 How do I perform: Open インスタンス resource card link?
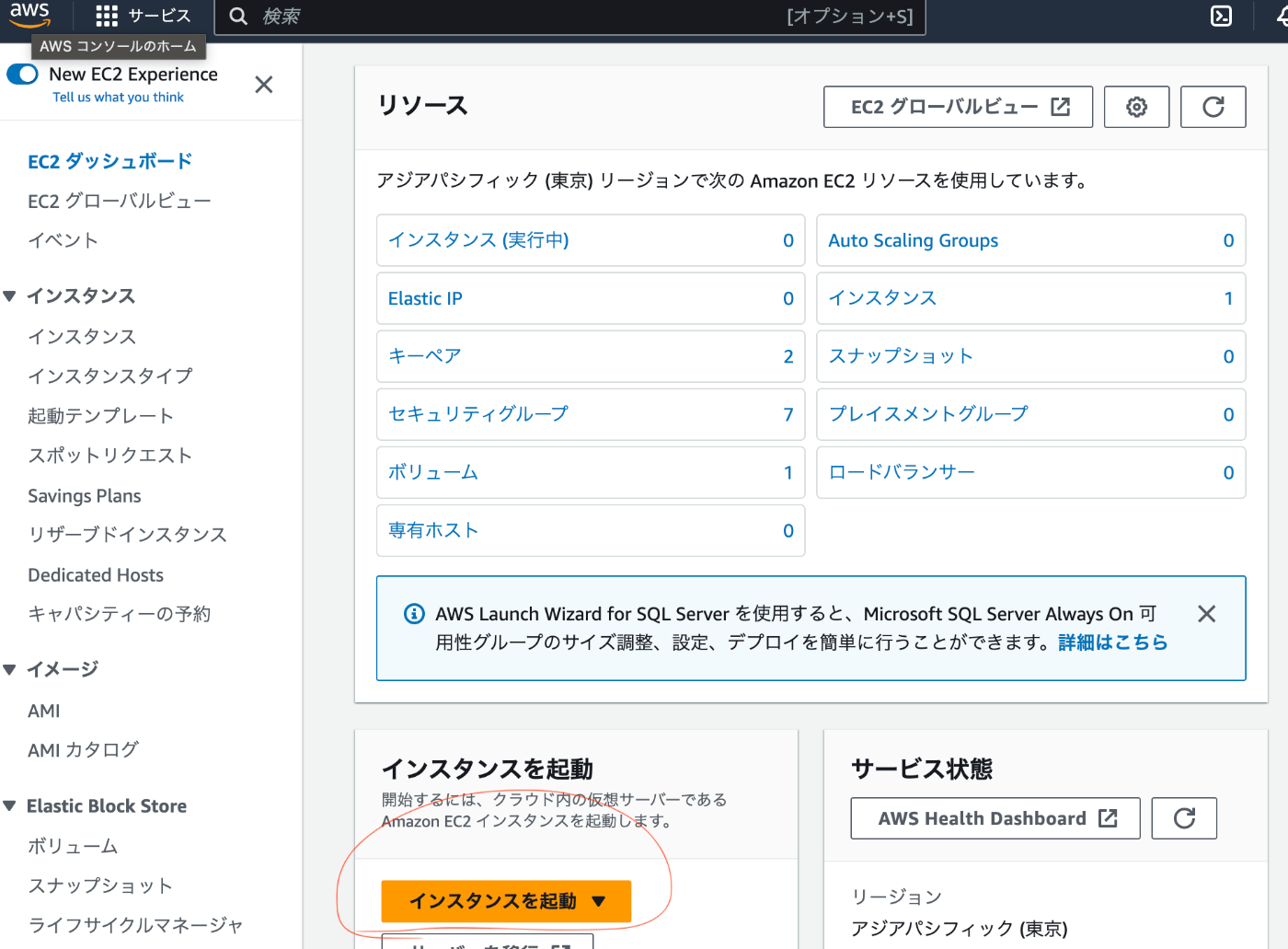(883, 298)
